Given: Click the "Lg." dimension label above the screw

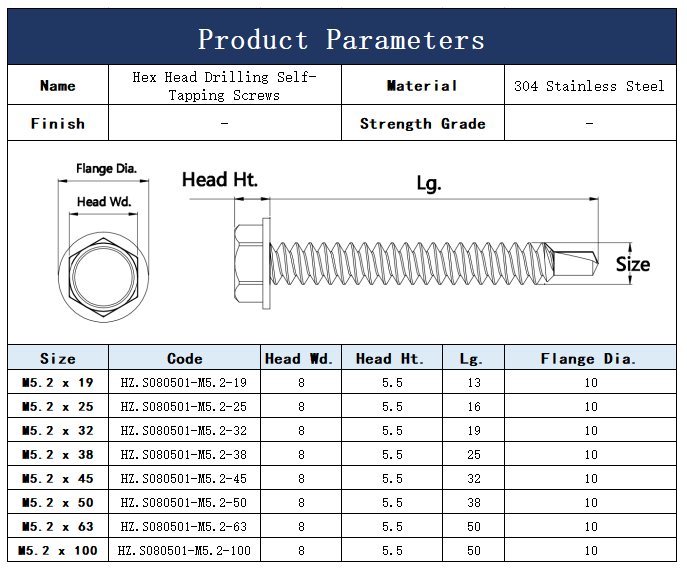Looking at the screenshot, I should tap(428, 183).
